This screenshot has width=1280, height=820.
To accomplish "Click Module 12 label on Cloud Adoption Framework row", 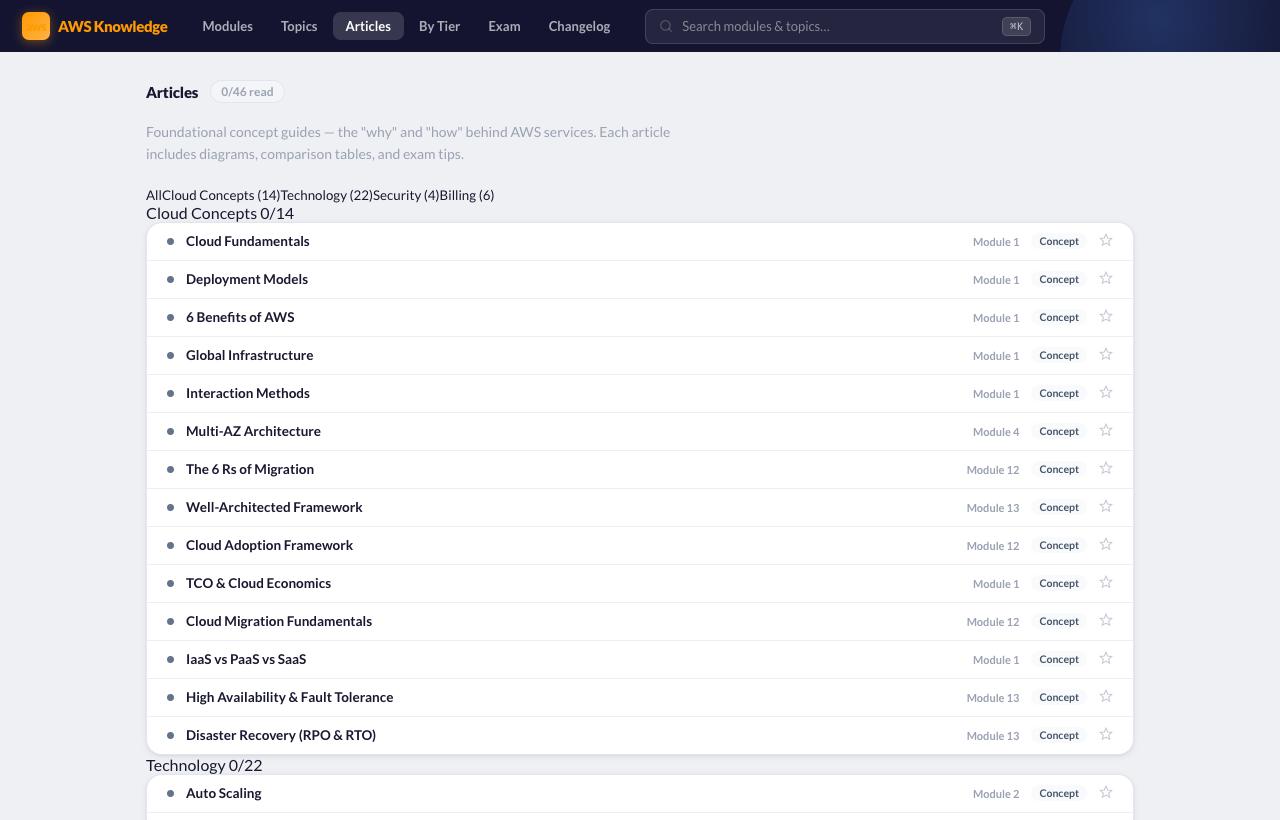I will 993,546.
